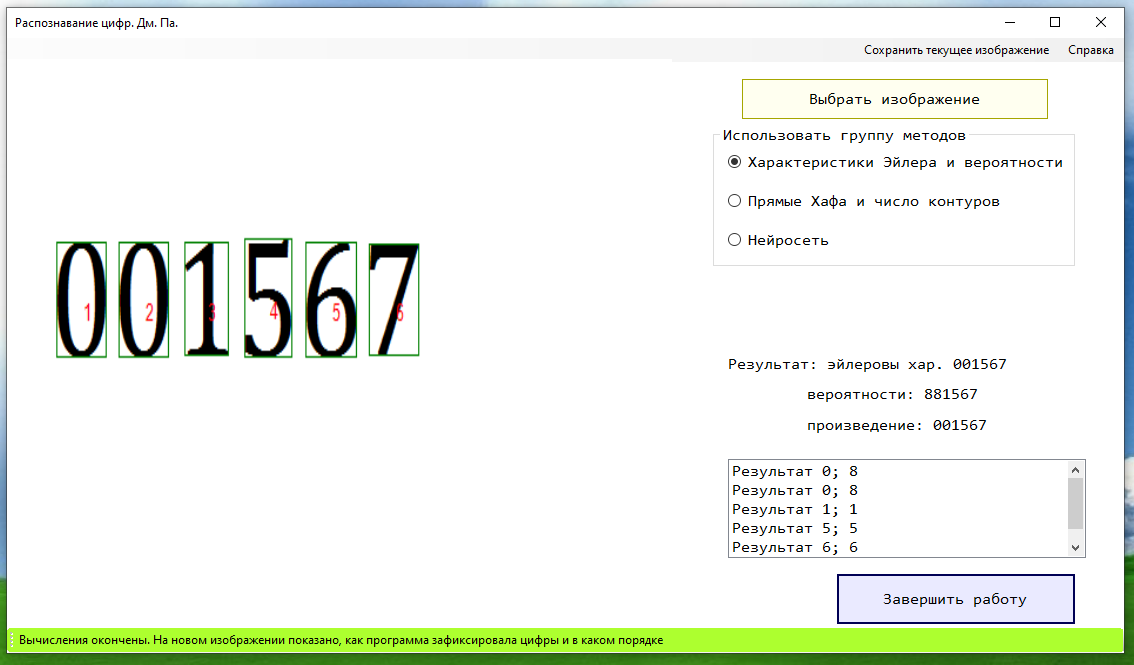Click the detected digit 7 box
The height and width of the screenshot is (665, 1134).
click(393, 300)
